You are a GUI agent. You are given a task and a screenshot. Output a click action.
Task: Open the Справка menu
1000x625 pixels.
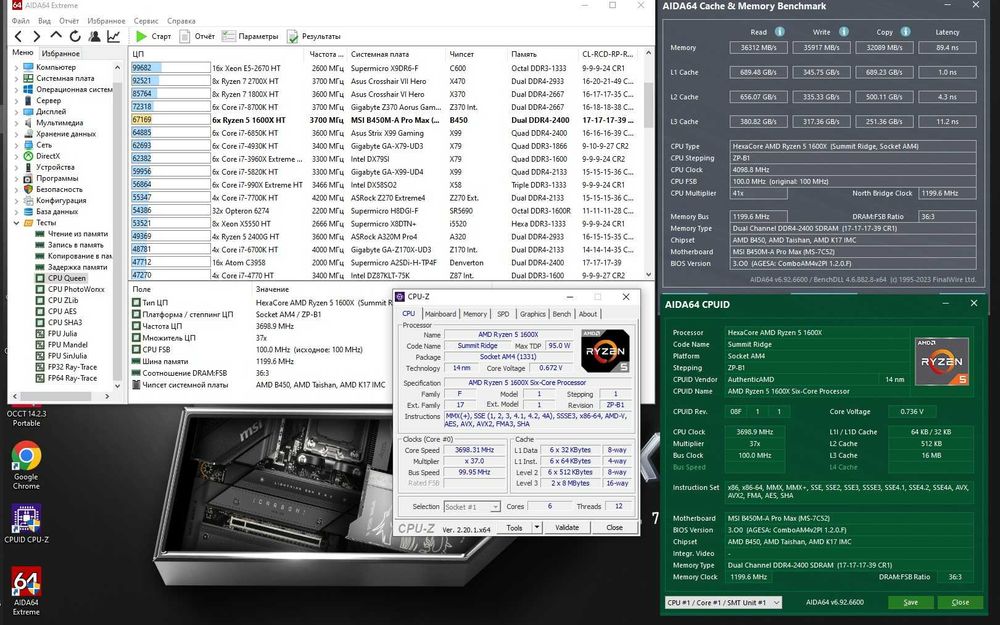pos(181,20)
